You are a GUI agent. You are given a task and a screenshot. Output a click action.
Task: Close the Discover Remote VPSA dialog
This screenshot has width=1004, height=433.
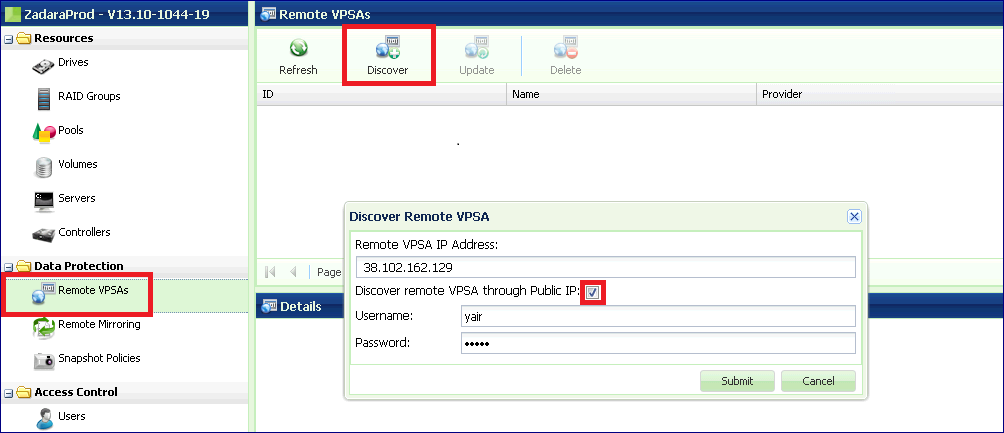coord(854,216)
